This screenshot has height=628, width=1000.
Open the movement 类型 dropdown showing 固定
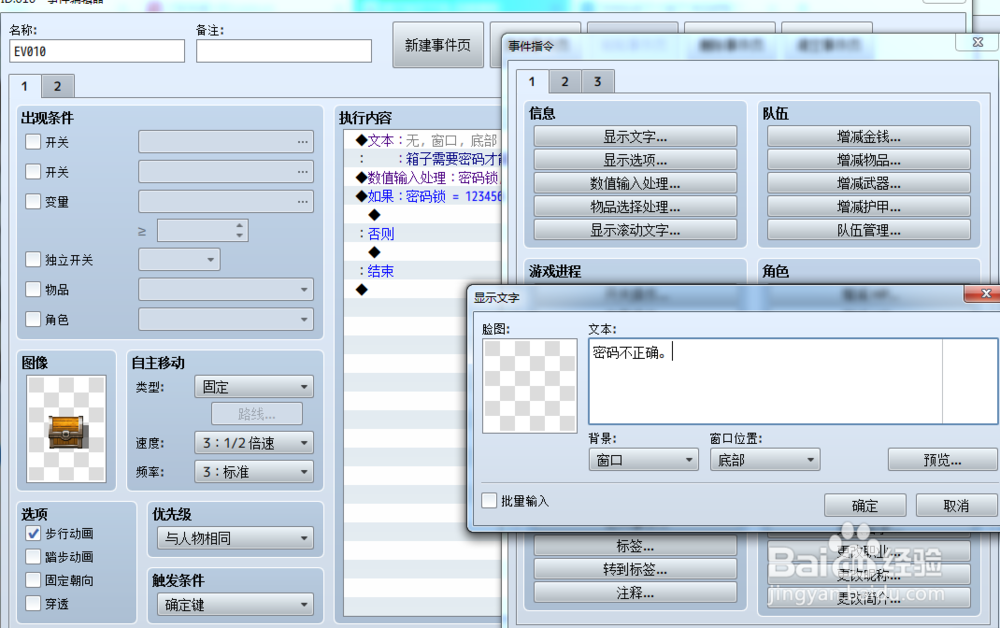point(254,386)
